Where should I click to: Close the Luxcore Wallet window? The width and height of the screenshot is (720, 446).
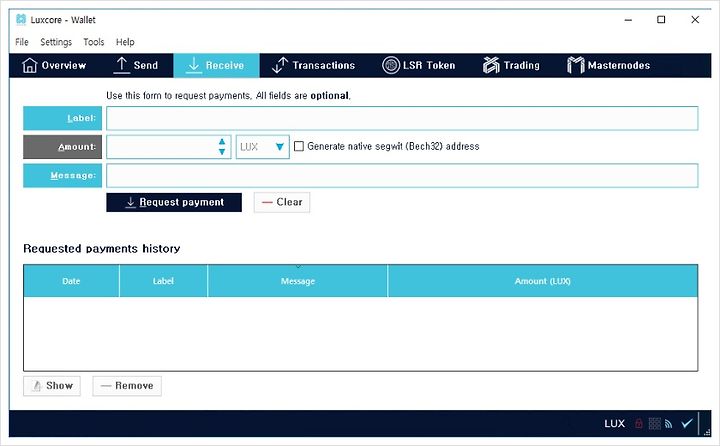tap(695, 20)
